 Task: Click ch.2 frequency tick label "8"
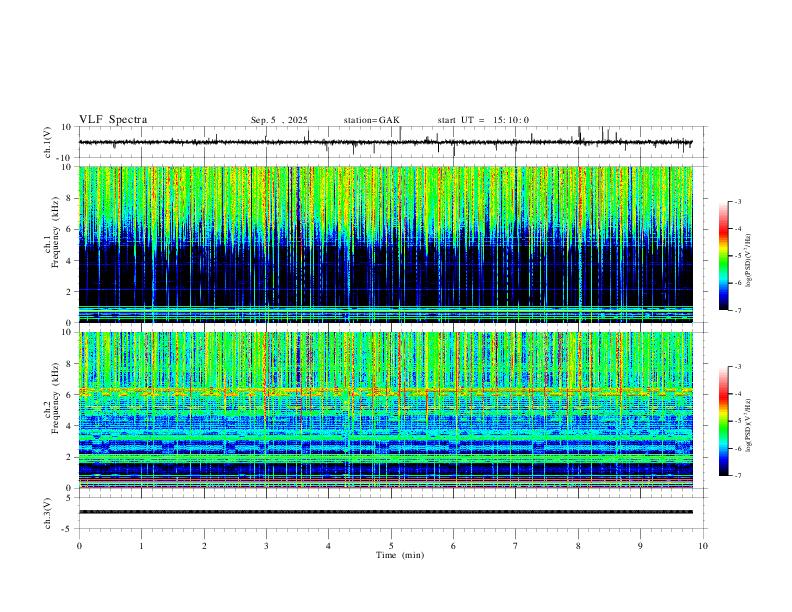70,364
